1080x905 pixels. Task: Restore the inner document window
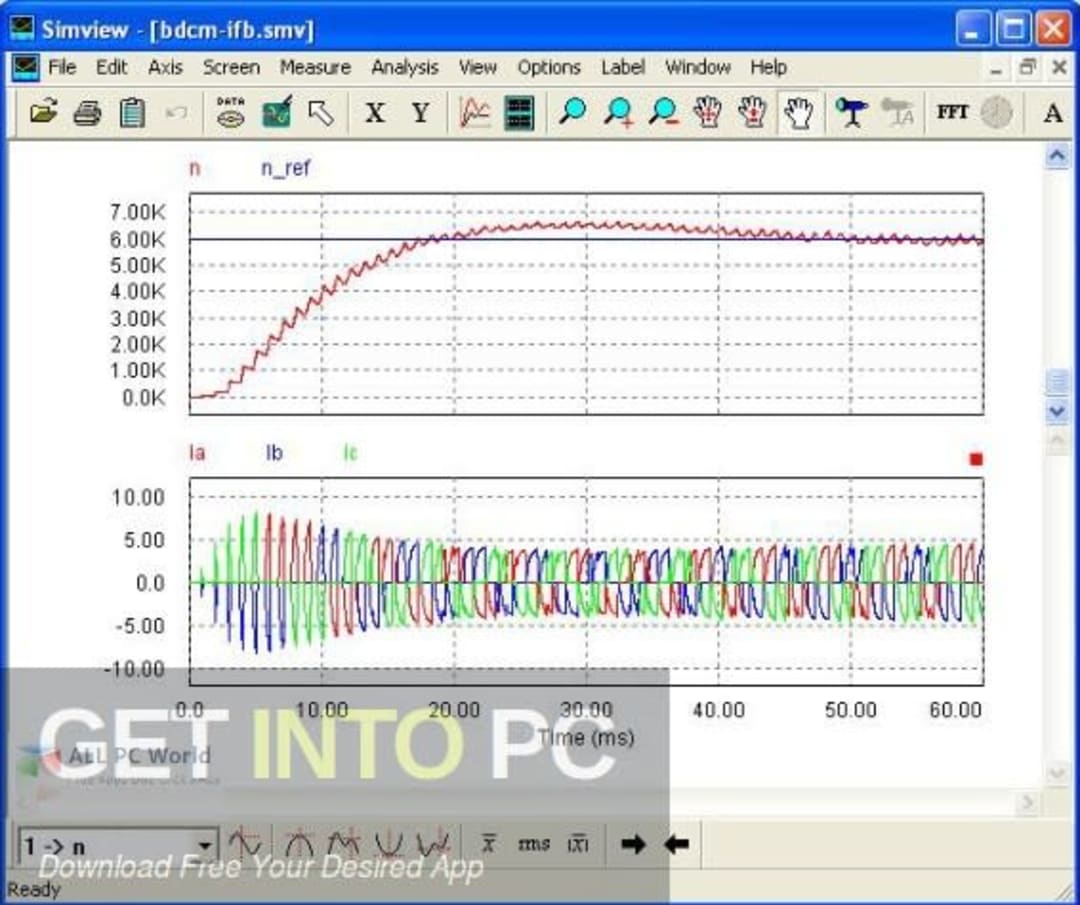click(1028, 67)
